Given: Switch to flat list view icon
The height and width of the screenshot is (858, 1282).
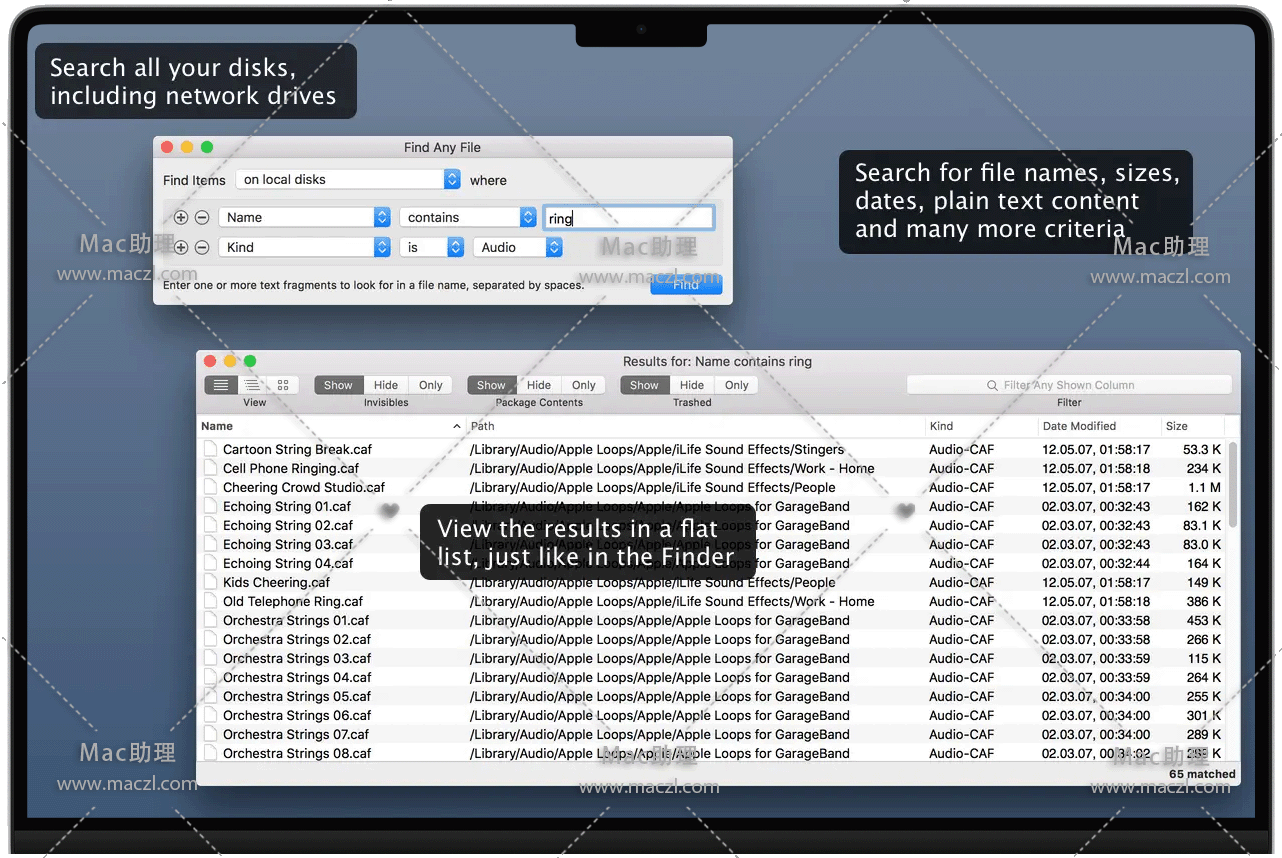Looking at the screenshot, I should 221,385.
